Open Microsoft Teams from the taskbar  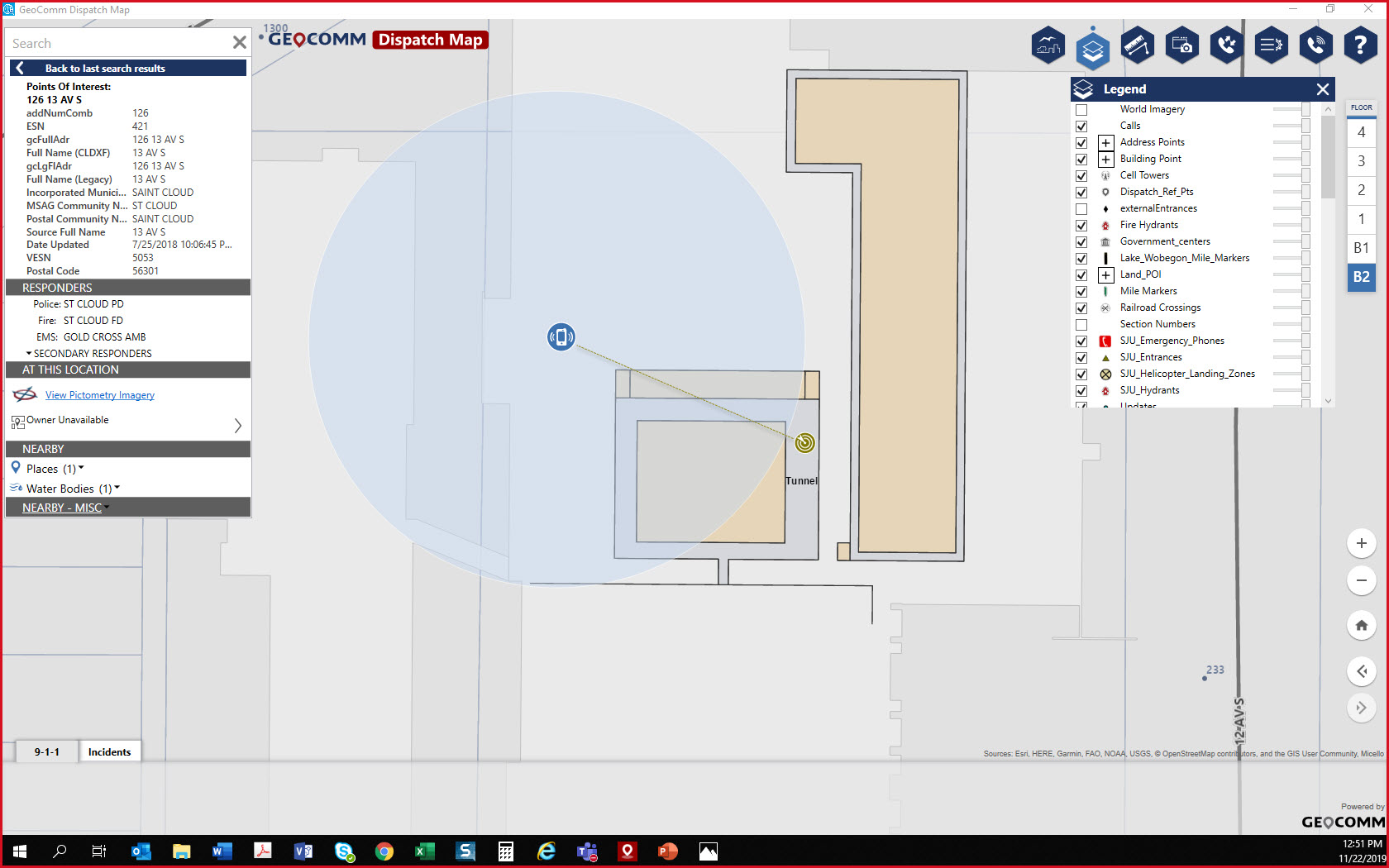587,851
